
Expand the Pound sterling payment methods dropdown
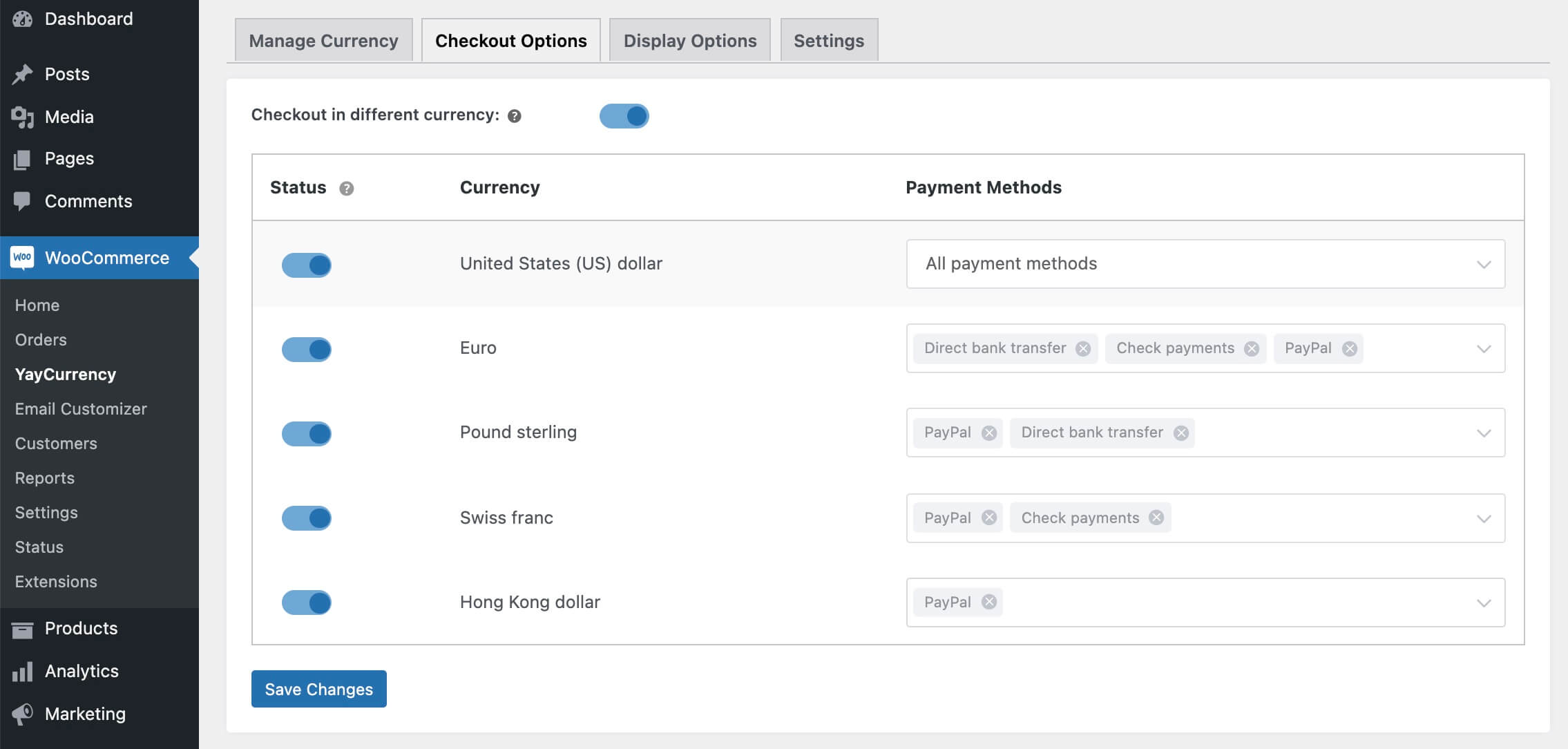coord(1481,433)
